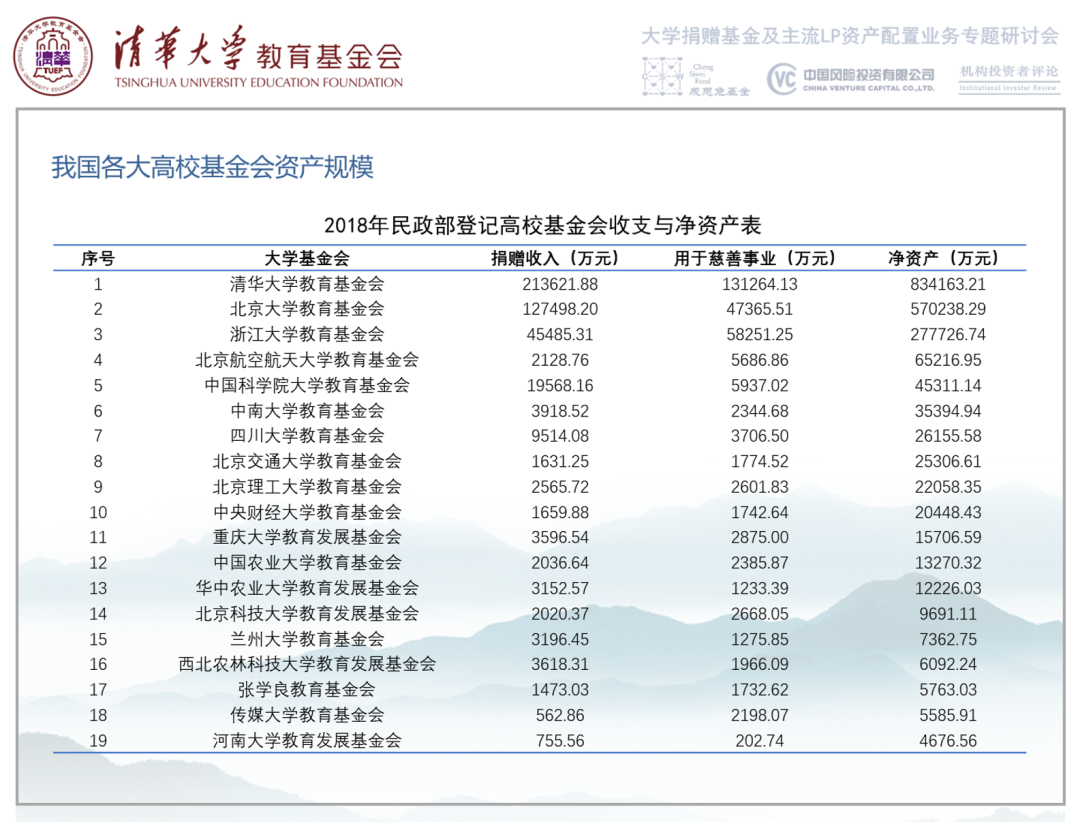Screen dimensions: 1080x822
Task: Click donation income value 3618.31
Action: pyautogui.click(x=560, y=664)
